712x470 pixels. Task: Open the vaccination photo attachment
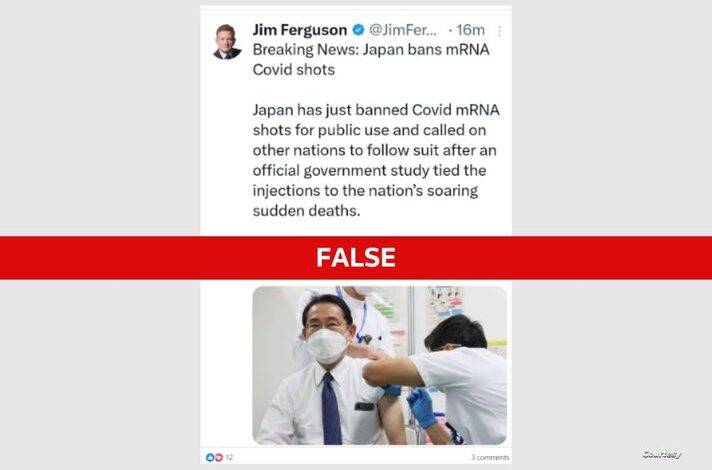380,366
